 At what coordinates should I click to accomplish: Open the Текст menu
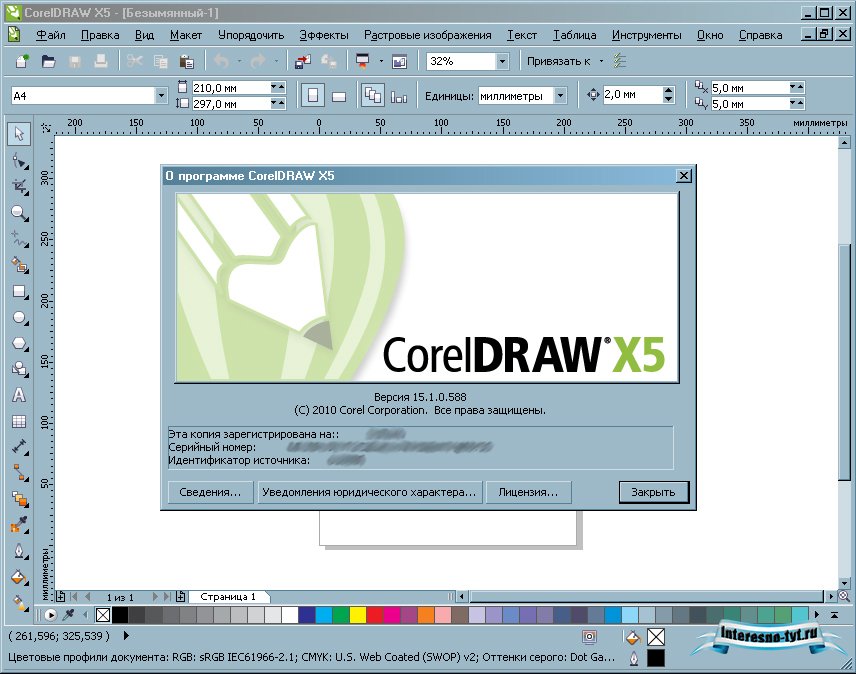522,35
